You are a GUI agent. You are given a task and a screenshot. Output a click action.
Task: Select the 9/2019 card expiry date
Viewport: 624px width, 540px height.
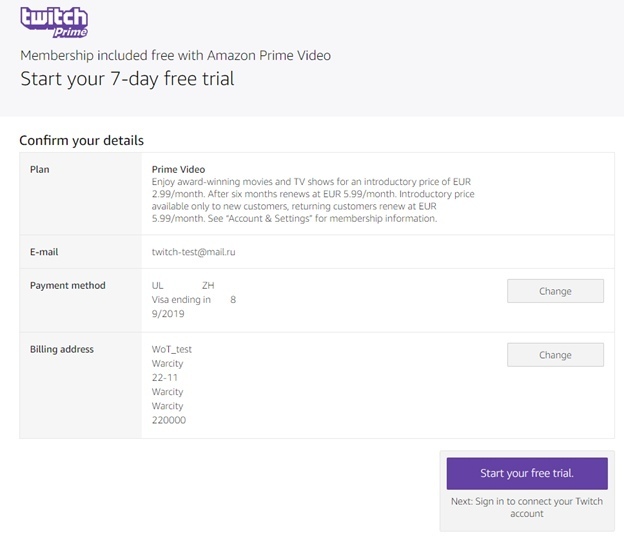[168, 313]
